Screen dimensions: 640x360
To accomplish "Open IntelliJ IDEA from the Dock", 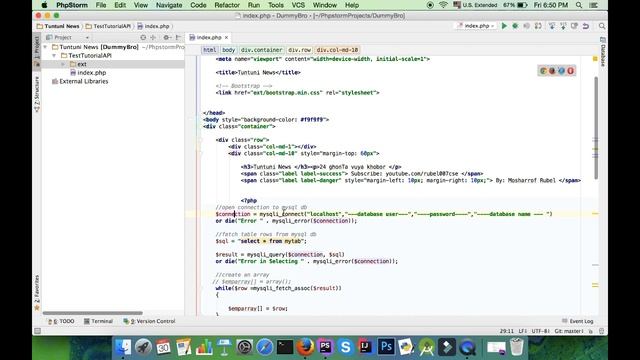I will click(365, 347).
